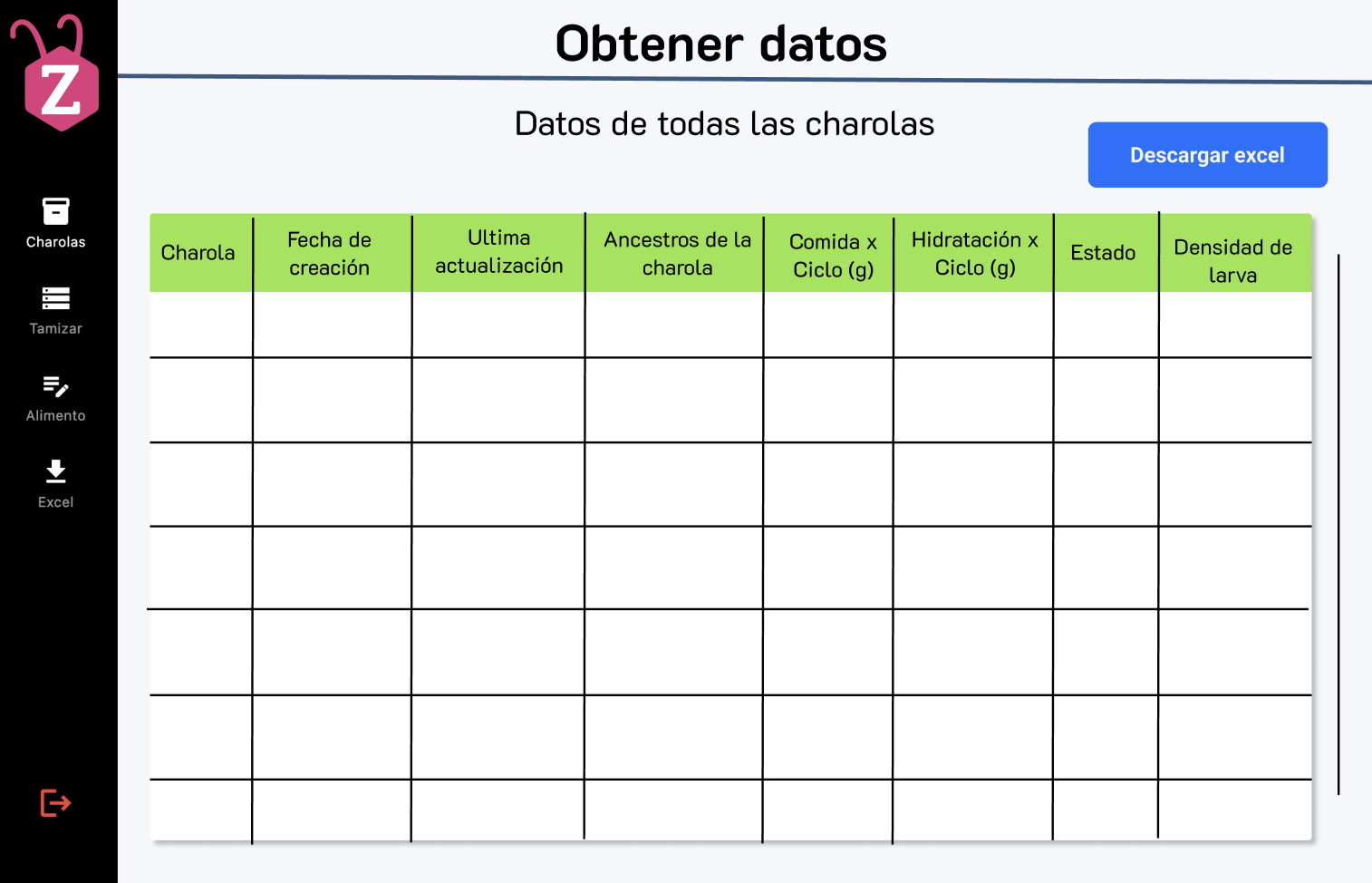Download data with Descargar excel button
Viewport: 1372px width, 883px height.
tap(1207, 155)
